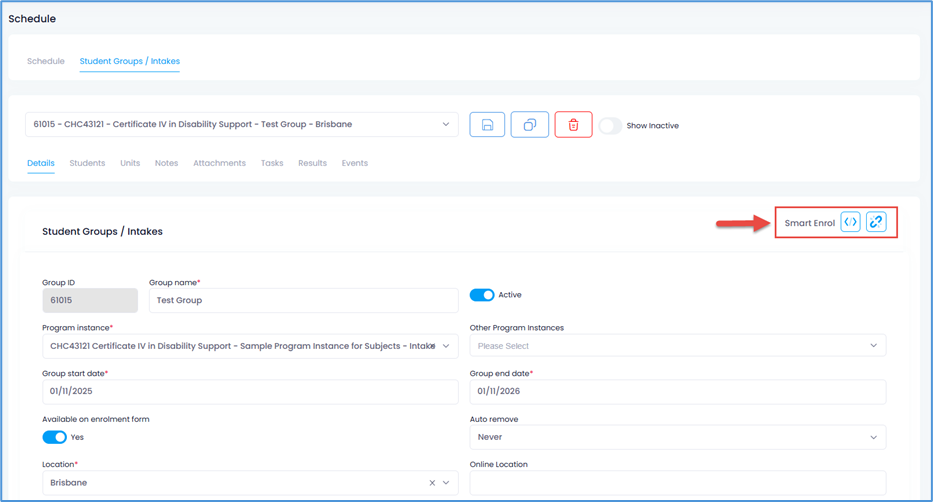The width and height of the screenshot is (933, 502).
Task: Expand the student group selector dropdown
Action: [445, 125]
